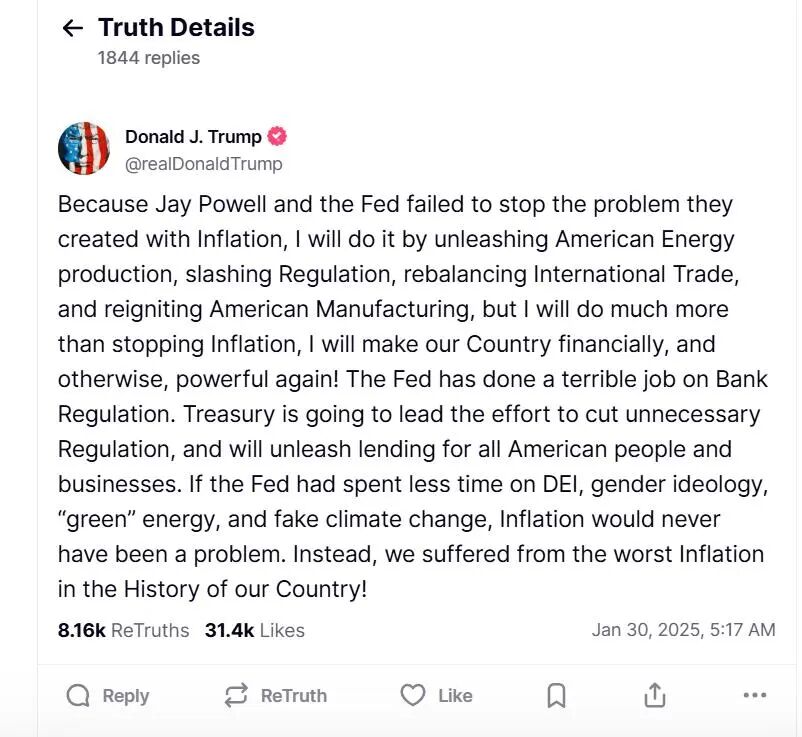Image resolution: width=802 pixels, height=737 pixels.
Task: Open the three-dot more options menu
Action: [x=755, y=695]
